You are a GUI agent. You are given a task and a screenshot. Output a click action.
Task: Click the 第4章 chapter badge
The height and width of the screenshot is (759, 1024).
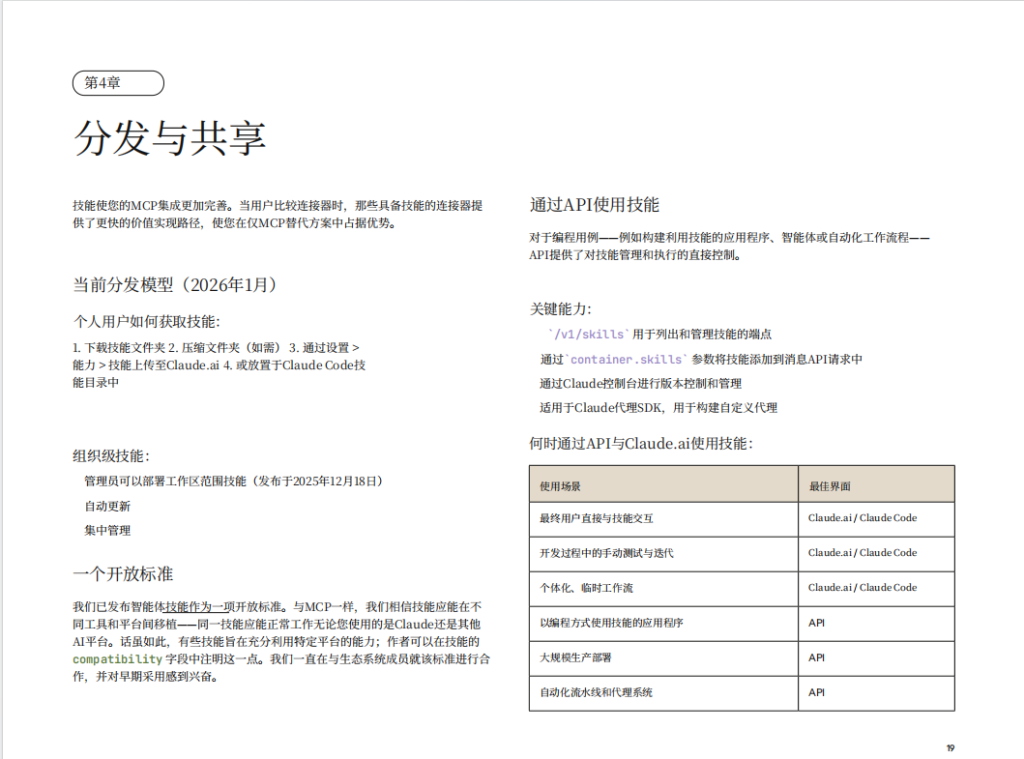[118, 83]
